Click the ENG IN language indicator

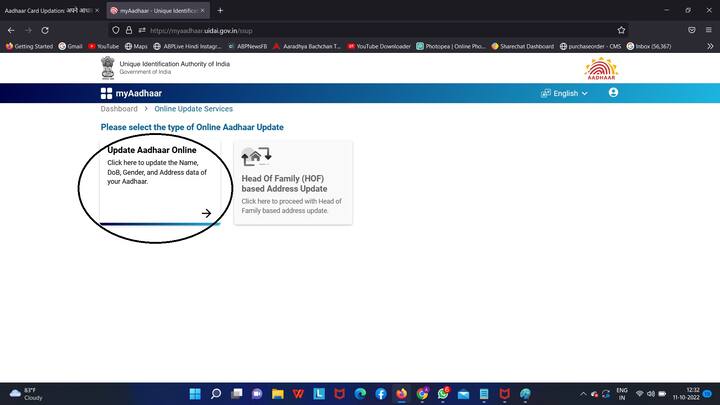(x=622, y=394)
